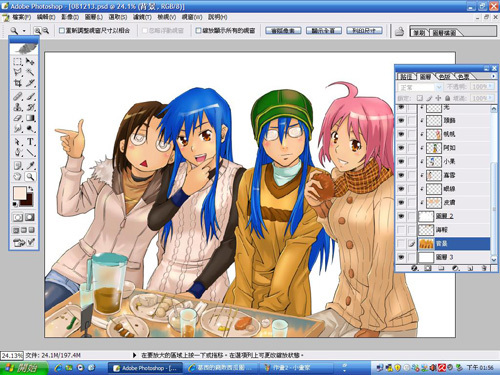Select the Move tool
This screenshot has width=500, height=375.
tap(30, 61)
